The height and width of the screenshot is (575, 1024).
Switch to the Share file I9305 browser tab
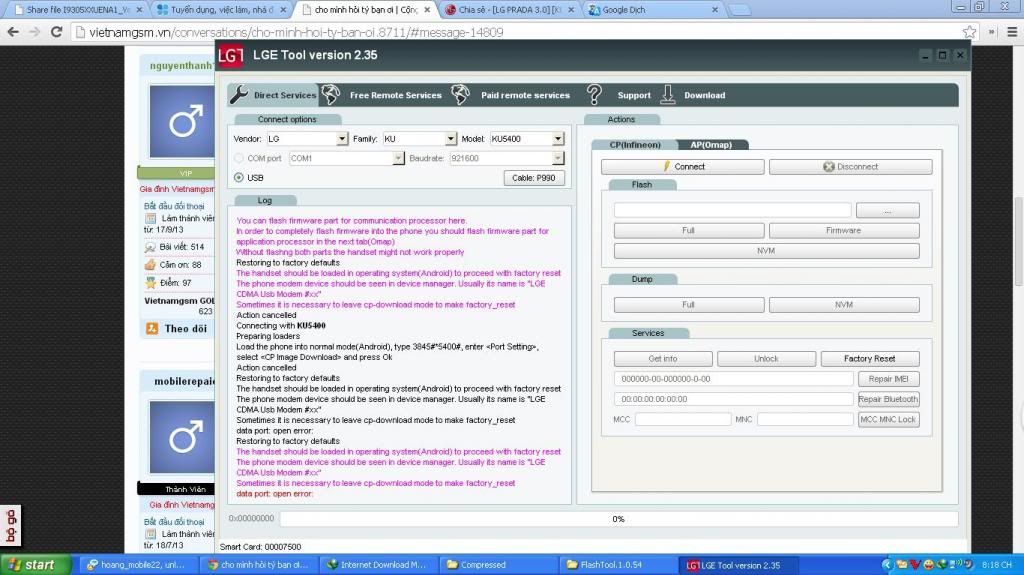click(77, 10)
